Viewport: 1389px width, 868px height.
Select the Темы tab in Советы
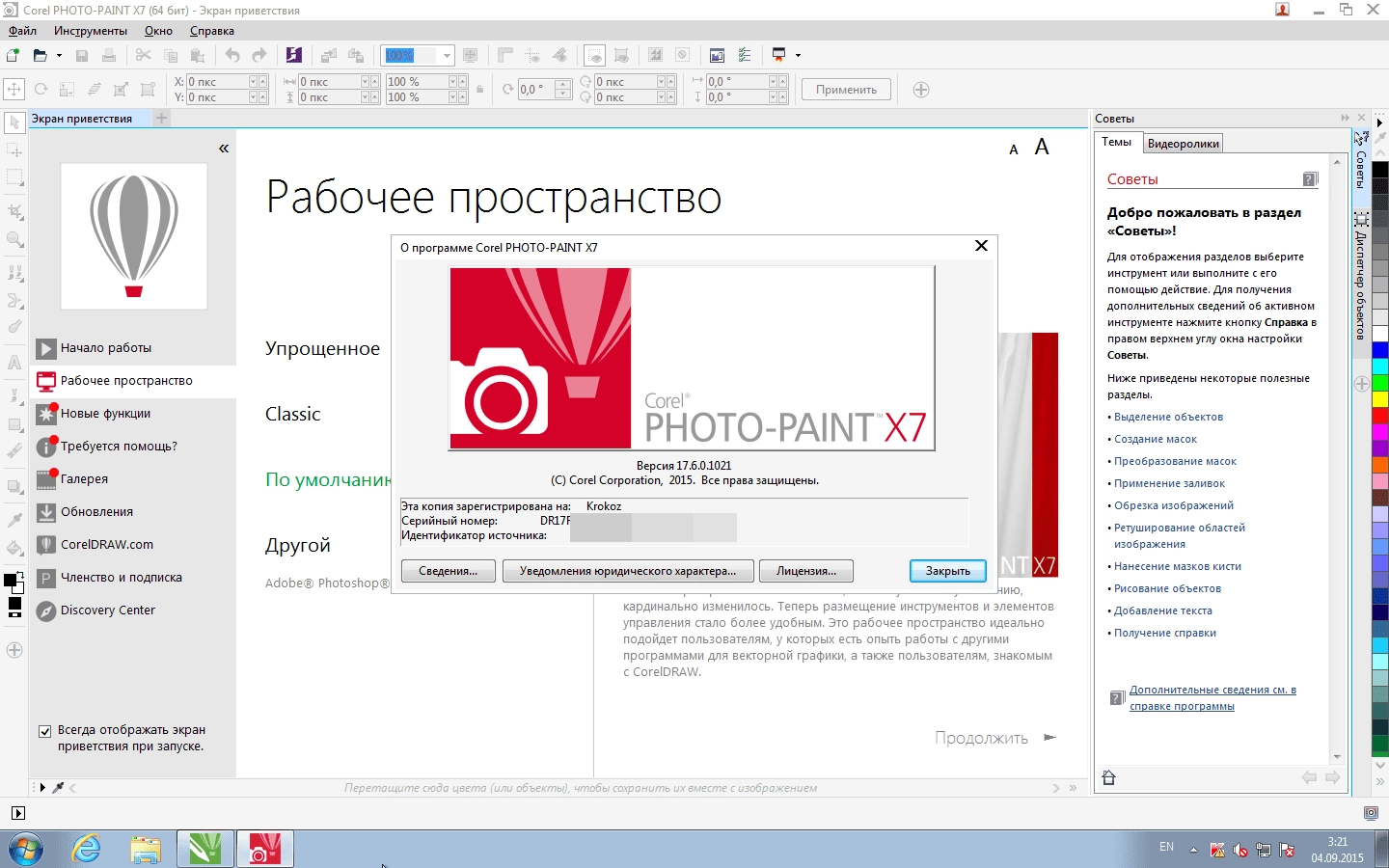pos(1116,143)
